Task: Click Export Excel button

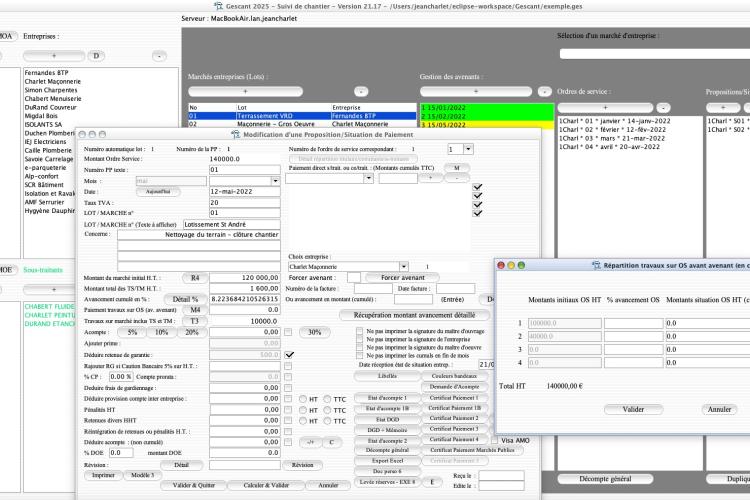Action: 387,461
